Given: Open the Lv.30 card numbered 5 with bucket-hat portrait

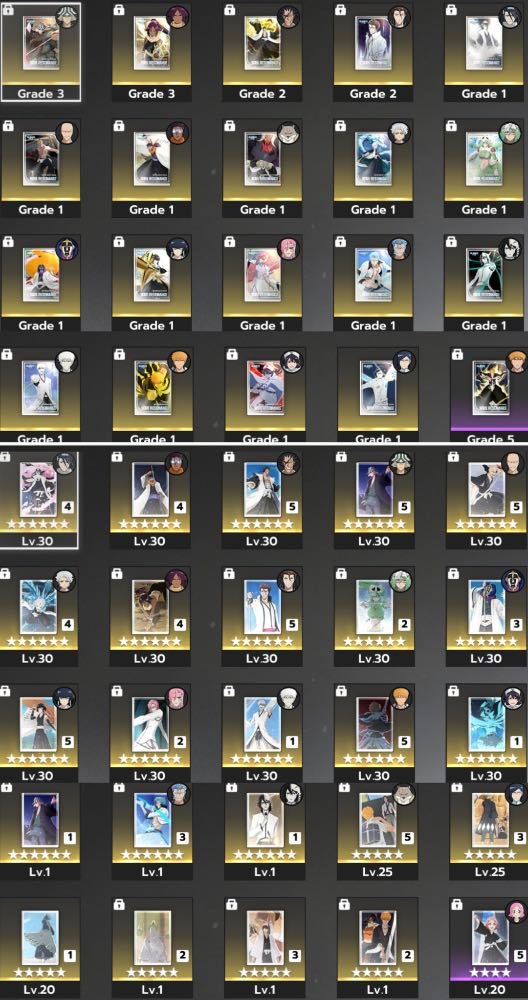Looking at the screenshot, I should tap(376, 500).
